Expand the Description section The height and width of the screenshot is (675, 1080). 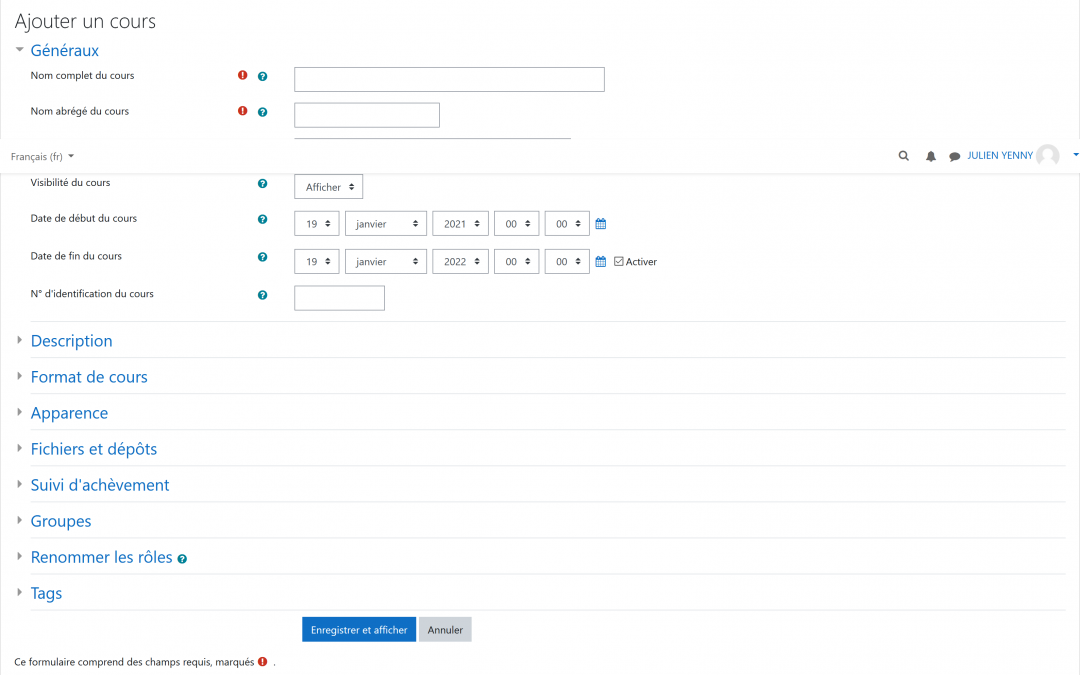tap(71, 341)
